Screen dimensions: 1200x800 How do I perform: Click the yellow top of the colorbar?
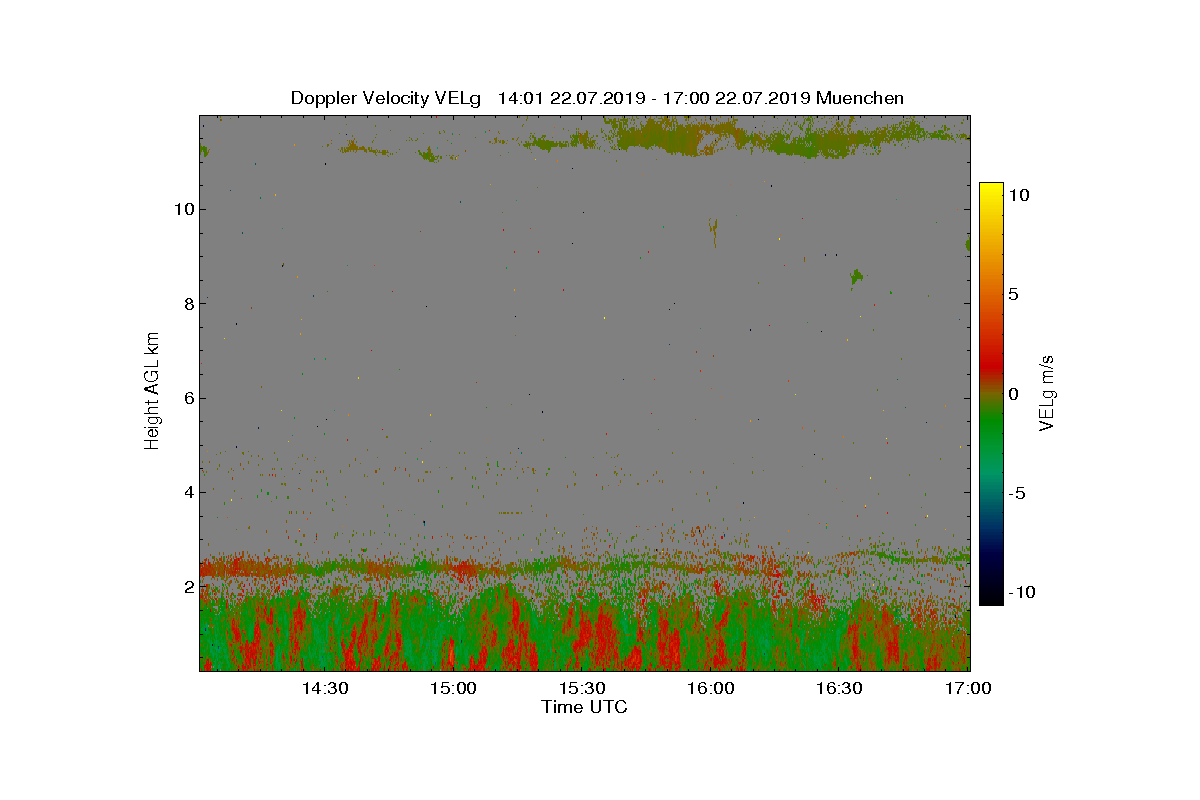(x=991, y=188)
